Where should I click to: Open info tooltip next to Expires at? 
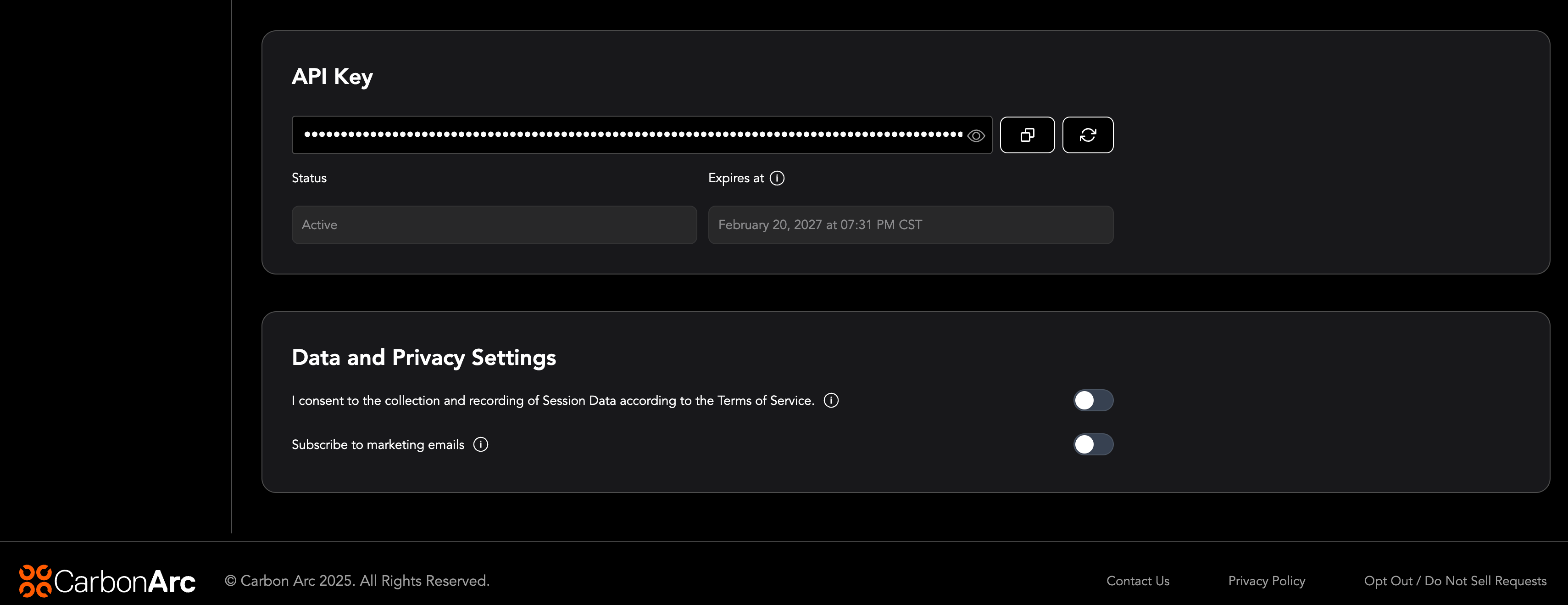coord(777,178)
